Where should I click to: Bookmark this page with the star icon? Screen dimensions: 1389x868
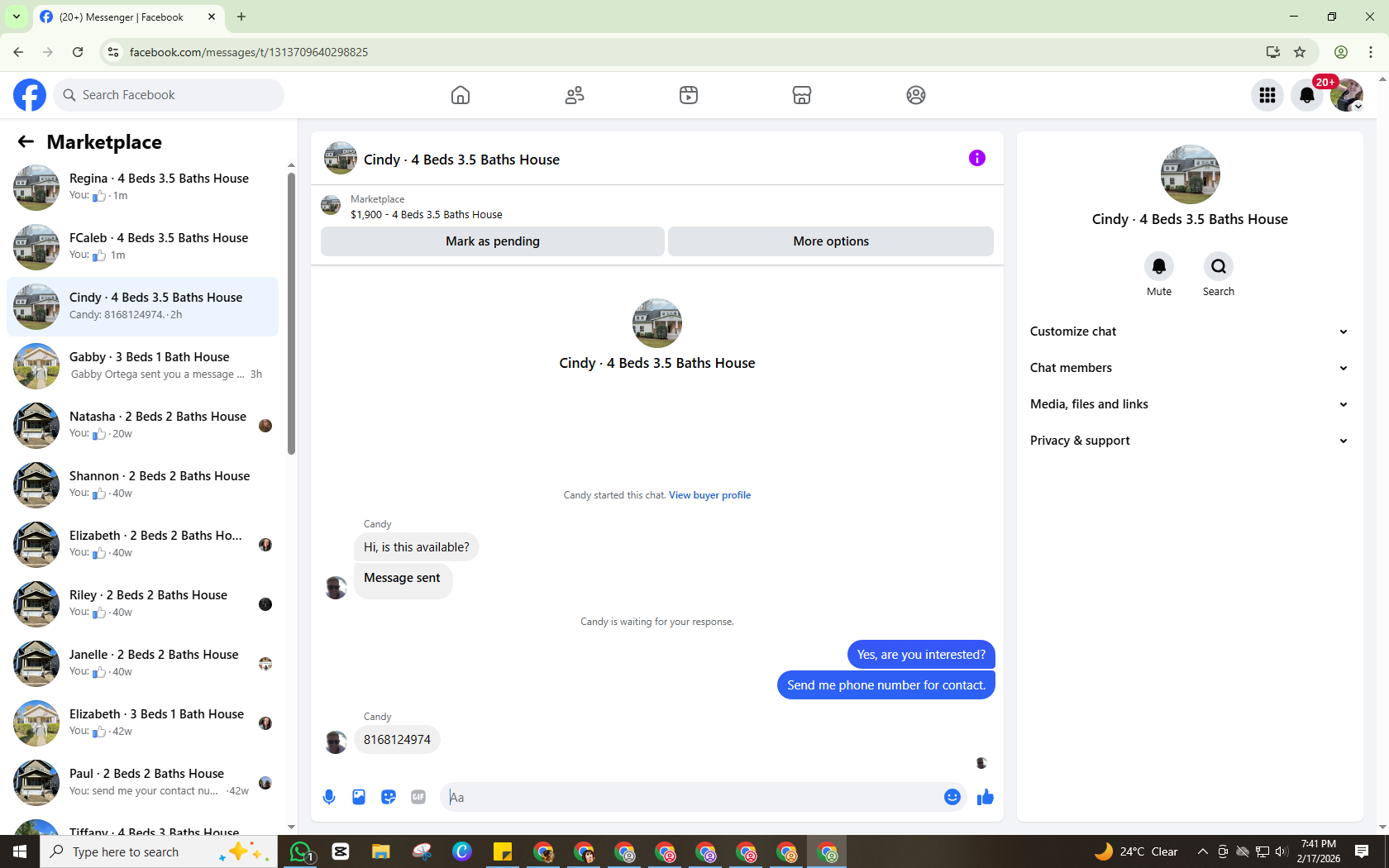point(1300,52)
